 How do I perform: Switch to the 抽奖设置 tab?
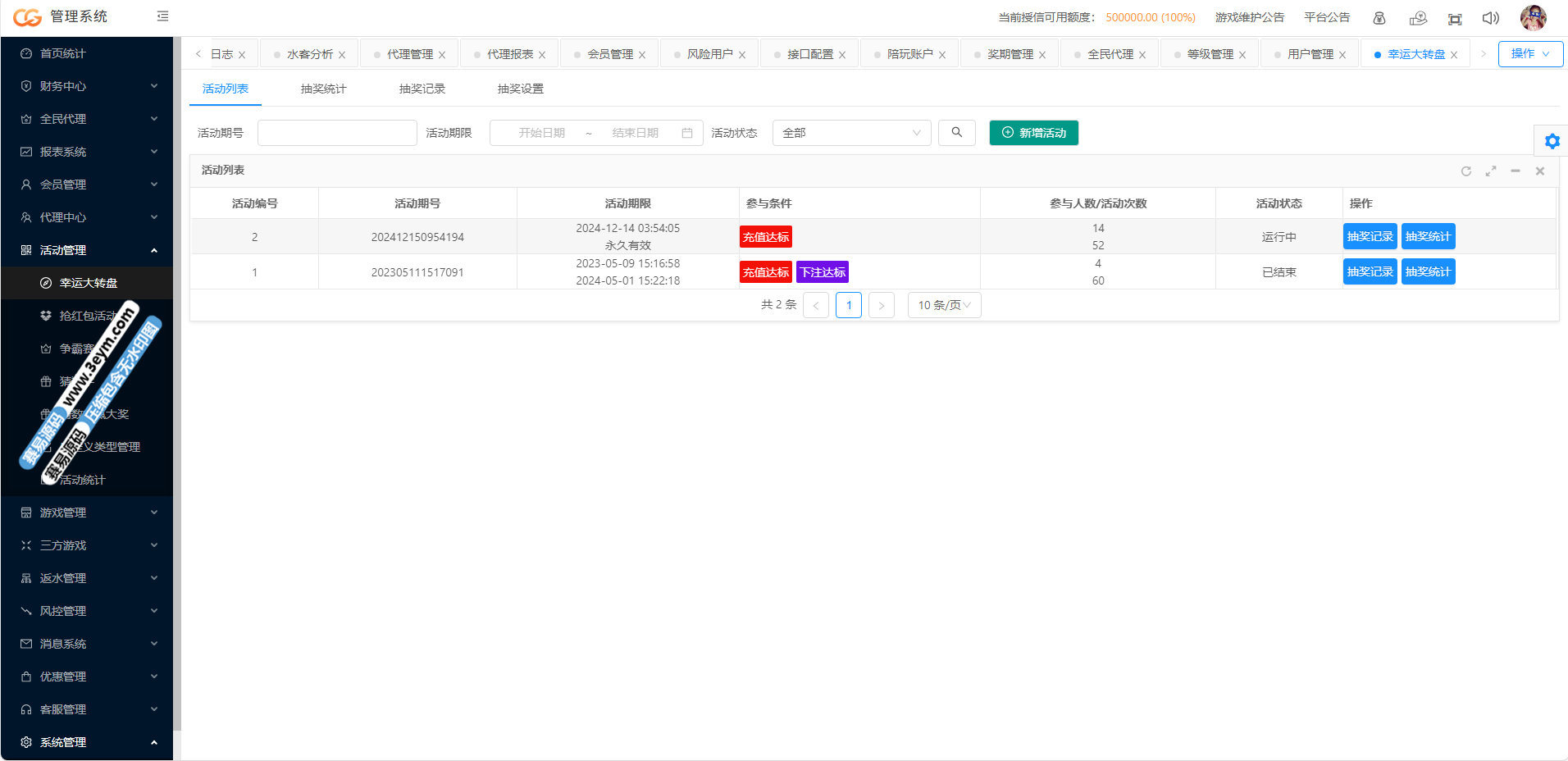(520, 89)
